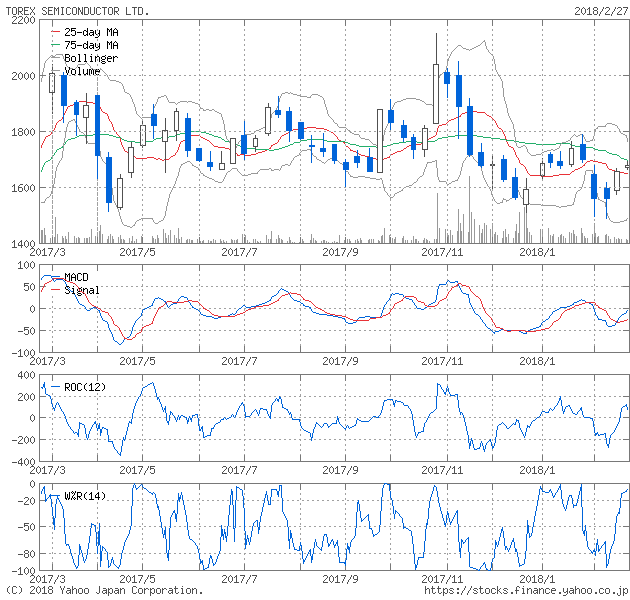Click the 2200 price axis label
630x600 pixels.
pyautogui.click(x=24, y=20)
